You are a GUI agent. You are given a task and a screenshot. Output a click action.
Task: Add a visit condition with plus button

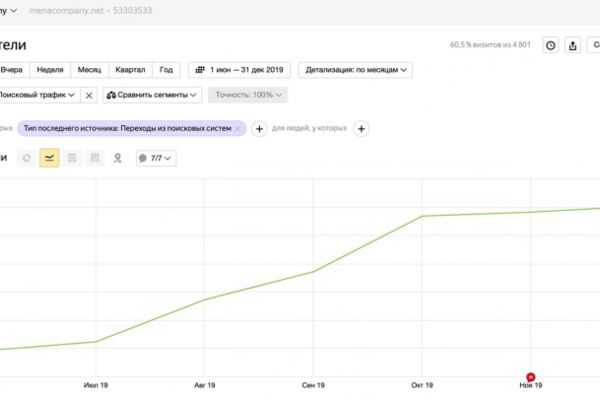tap(259, 129)
